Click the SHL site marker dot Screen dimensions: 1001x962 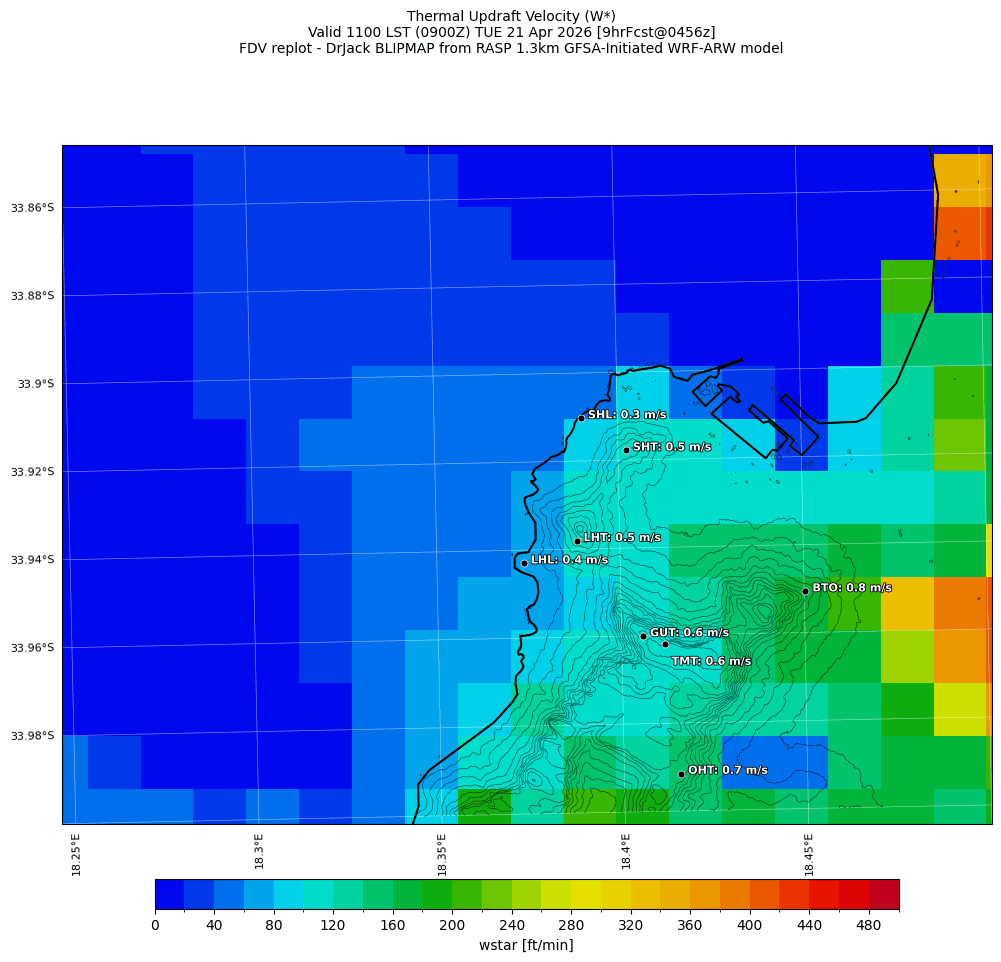(x=581, y=418)
